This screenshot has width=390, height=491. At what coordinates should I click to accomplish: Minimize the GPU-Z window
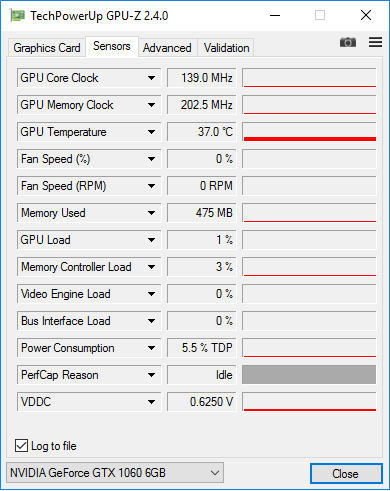coord(275,15)
